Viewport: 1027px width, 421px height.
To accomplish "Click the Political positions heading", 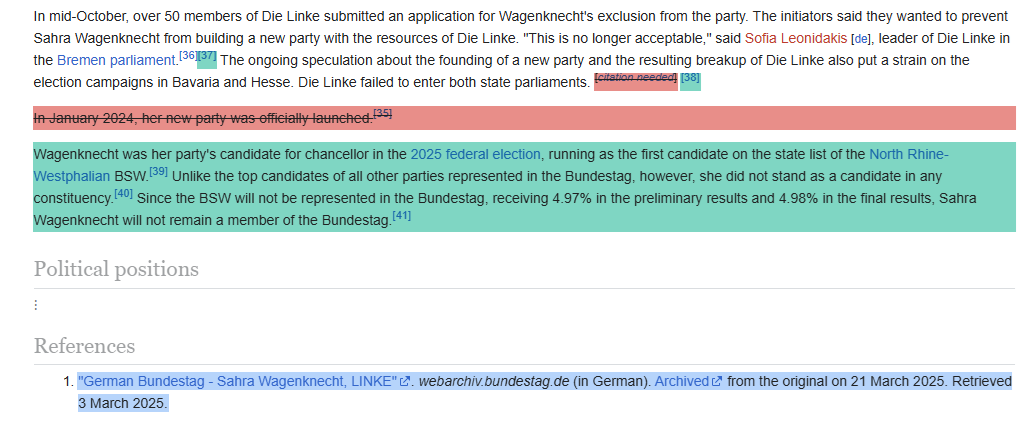I will click(x=116, y=269).
